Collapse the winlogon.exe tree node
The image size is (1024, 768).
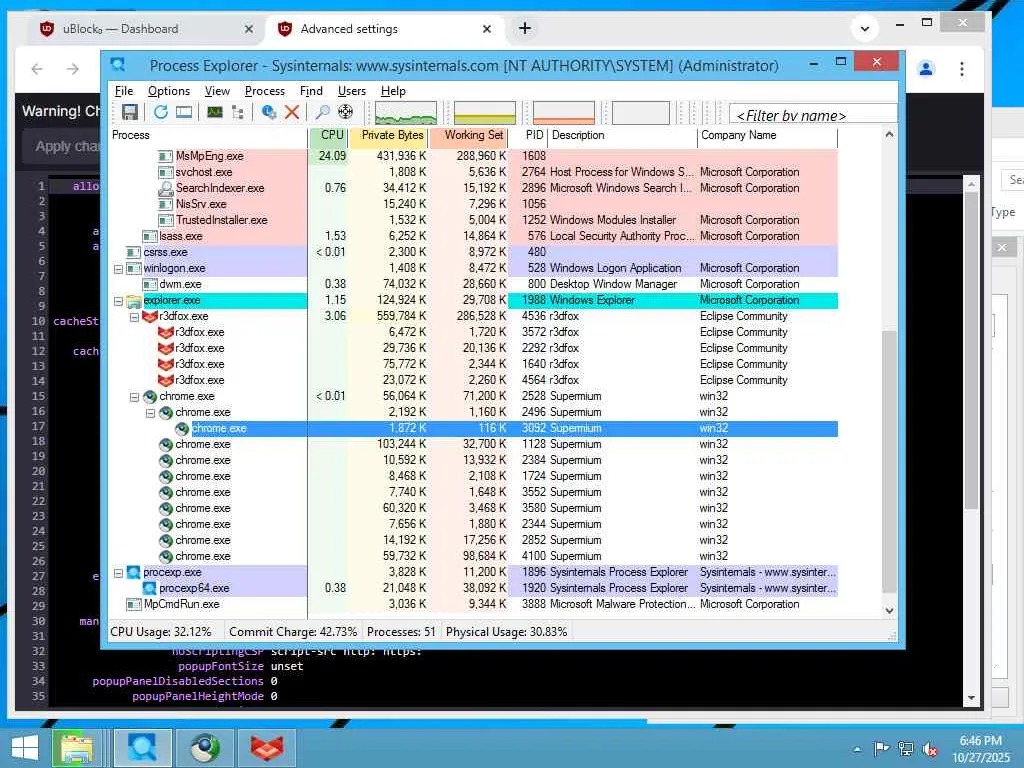118,268
